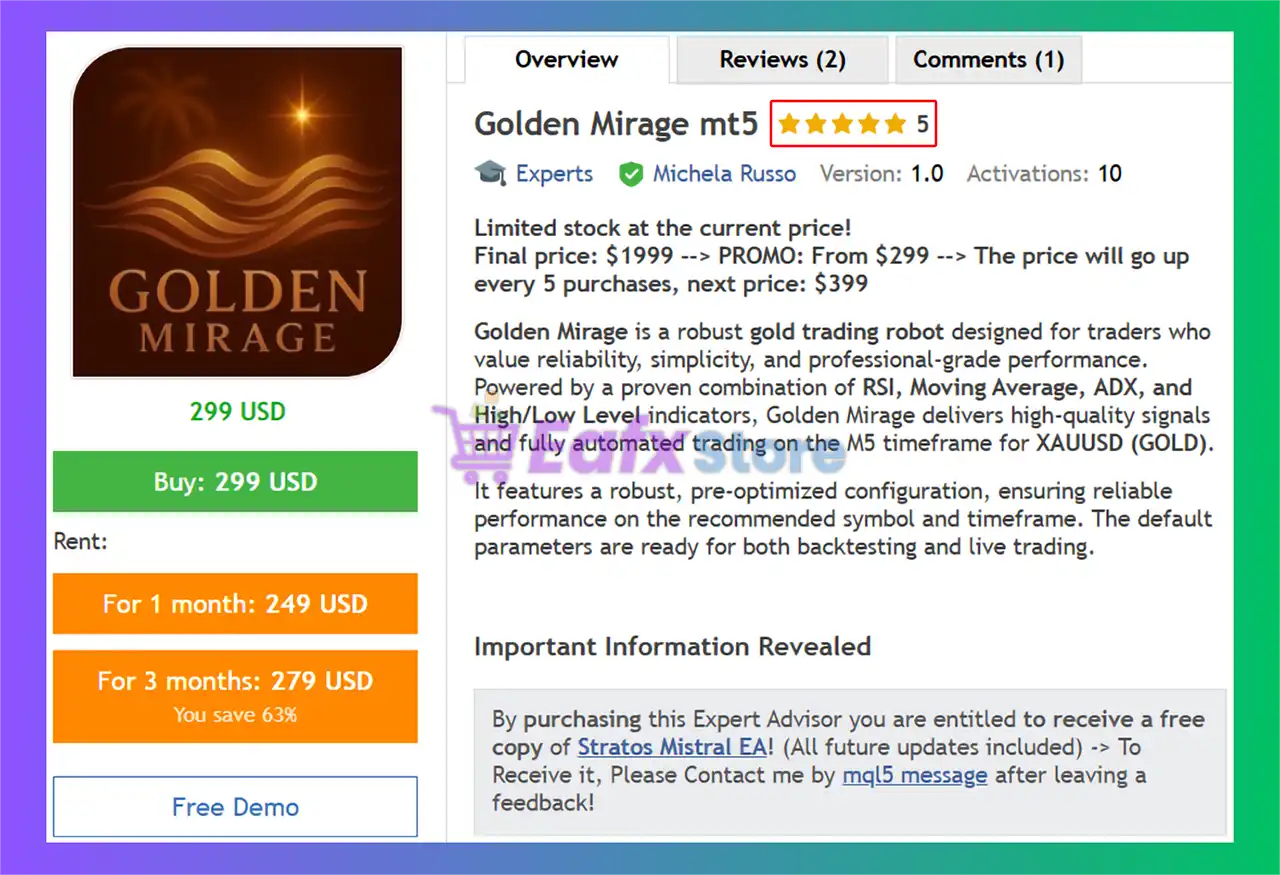
Task: Open the Reviews (2) tab
Action: tap(782, 60)
